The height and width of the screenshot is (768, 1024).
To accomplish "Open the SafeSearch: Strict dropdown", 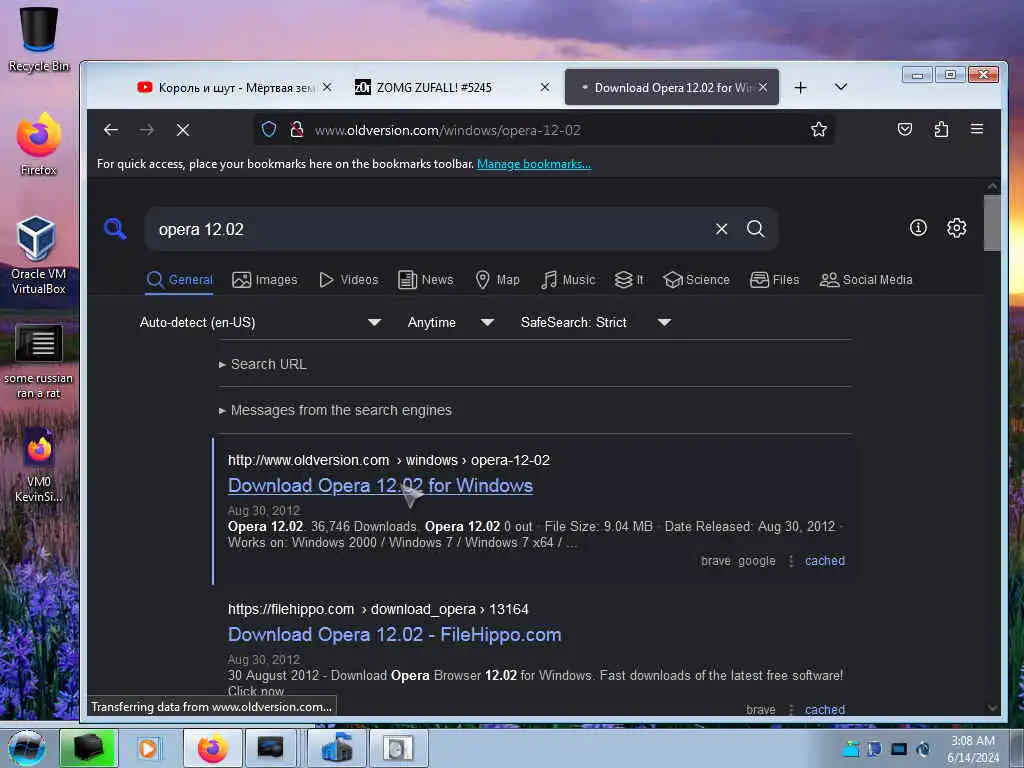I will pyautogui.click(x=596, y=322).
